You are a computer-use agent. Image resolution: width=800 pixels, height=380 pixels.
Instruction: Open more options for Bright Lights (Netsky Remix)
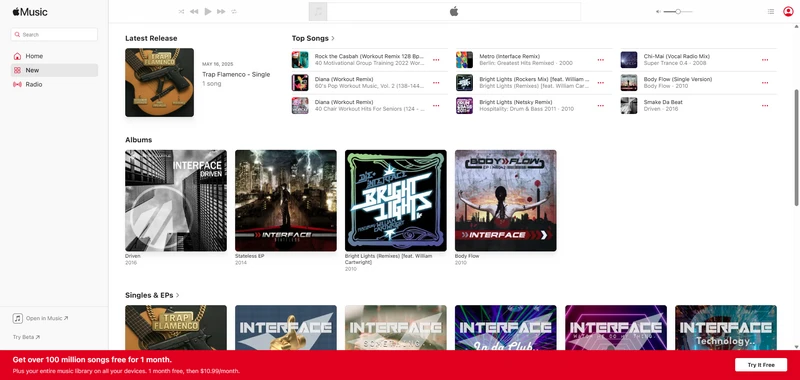pos(601,106)
